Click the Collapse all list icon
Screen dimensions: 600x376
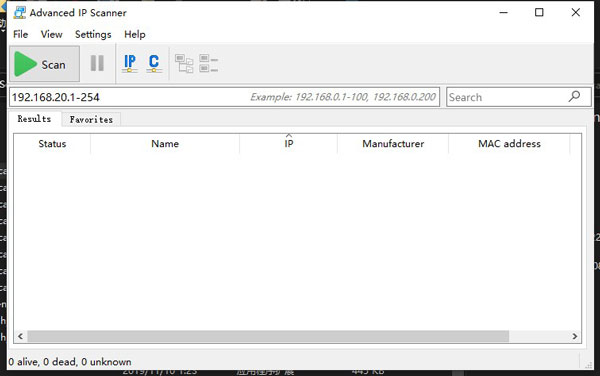(208, 63)
